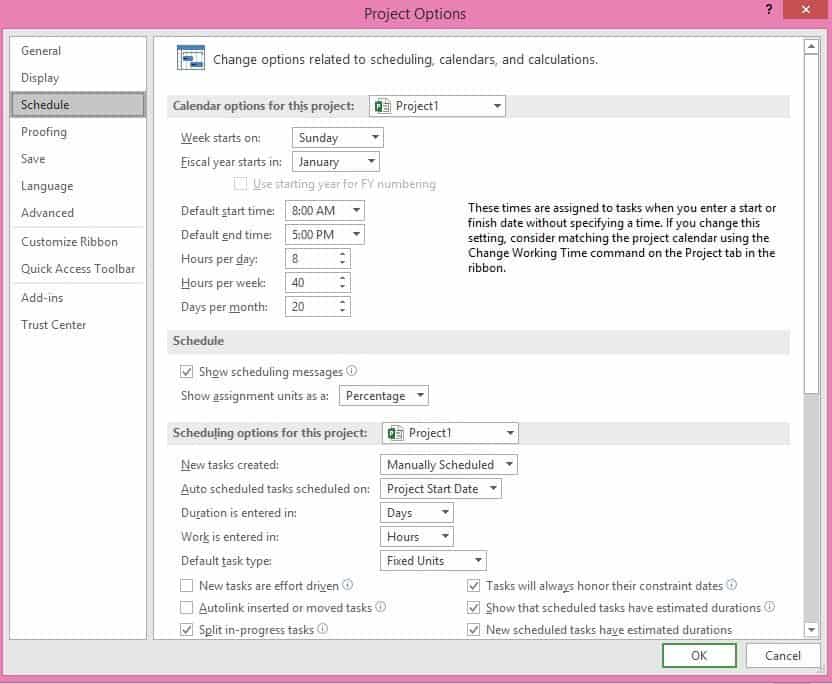832x684 pixels.
Task: Open the Customize Ribbon category
Action: 69,242
